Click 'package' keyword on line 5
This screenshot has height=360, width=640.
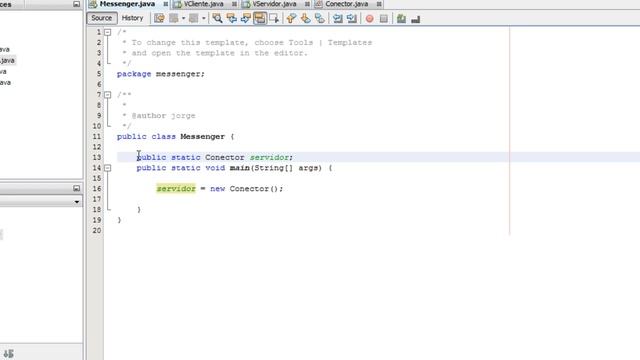[134, 74]
